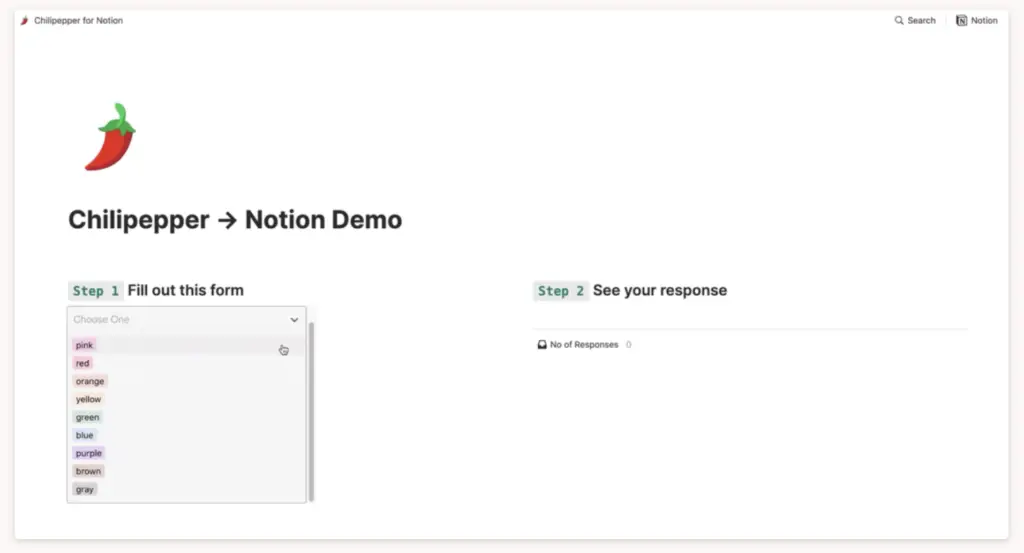The width and height of the screenshot is (1024, 553).
Task: Click the Notion logo icon
Action: click(961, 21)
